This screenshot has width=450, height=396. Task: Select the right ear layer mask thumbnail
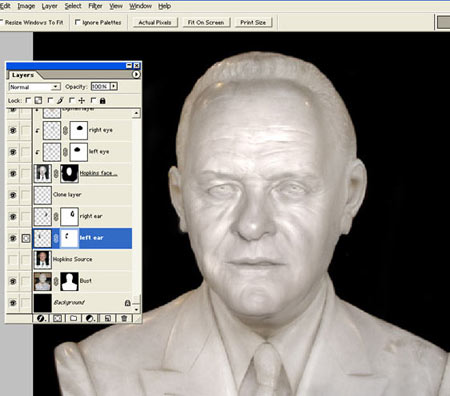[70, 216]
